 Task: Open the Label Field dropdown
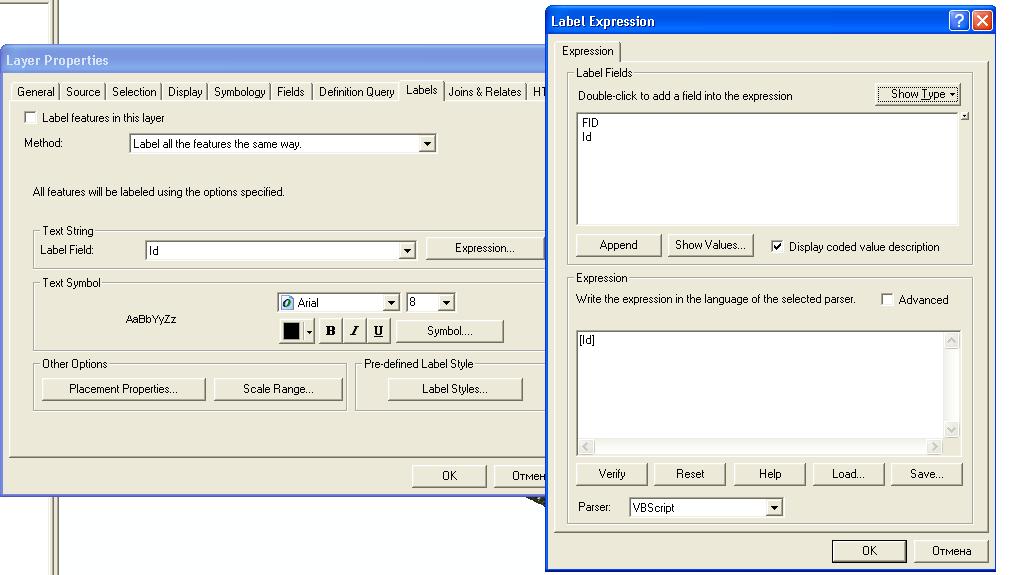point(407,250)
